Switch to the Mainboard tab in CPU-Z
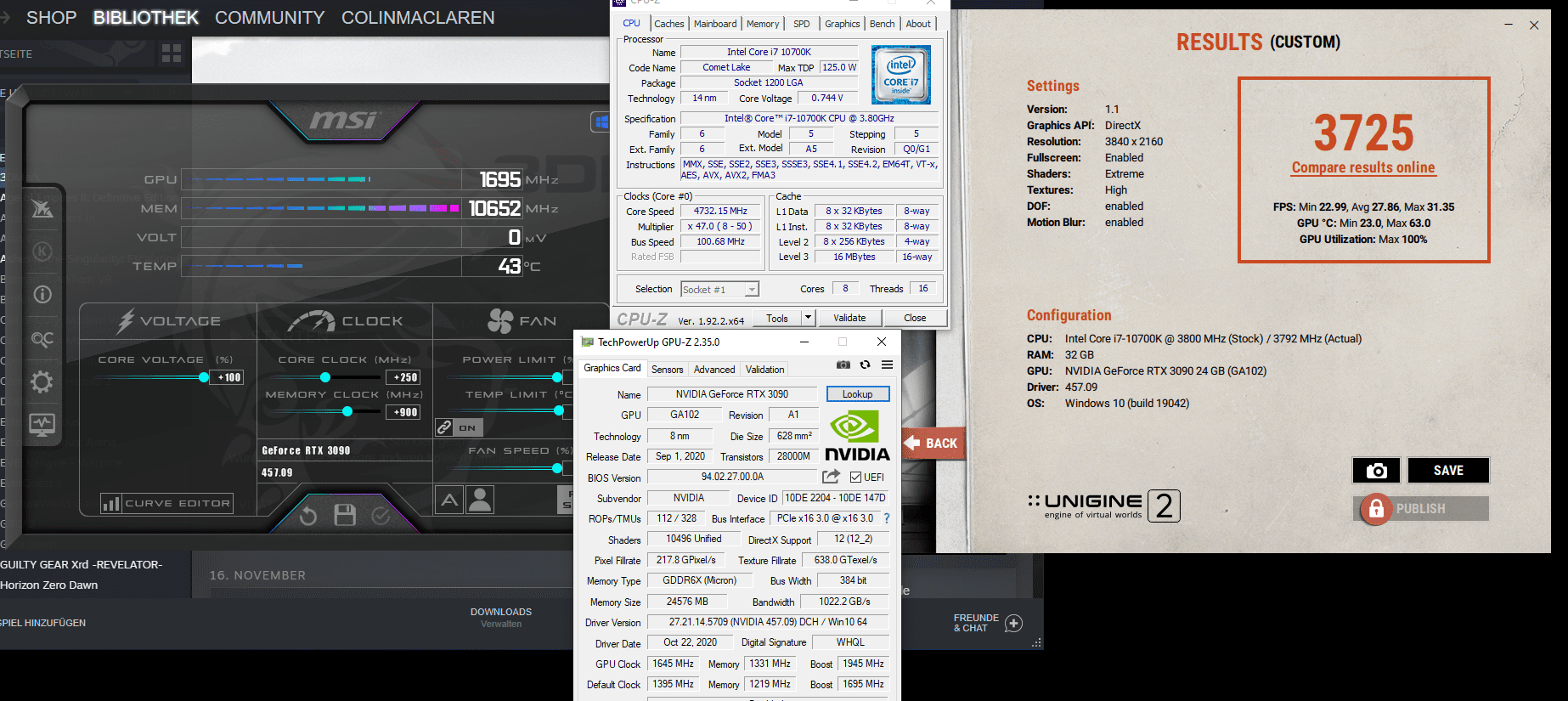The width and height of the screenshot is (1568, 701). point(715,24)
